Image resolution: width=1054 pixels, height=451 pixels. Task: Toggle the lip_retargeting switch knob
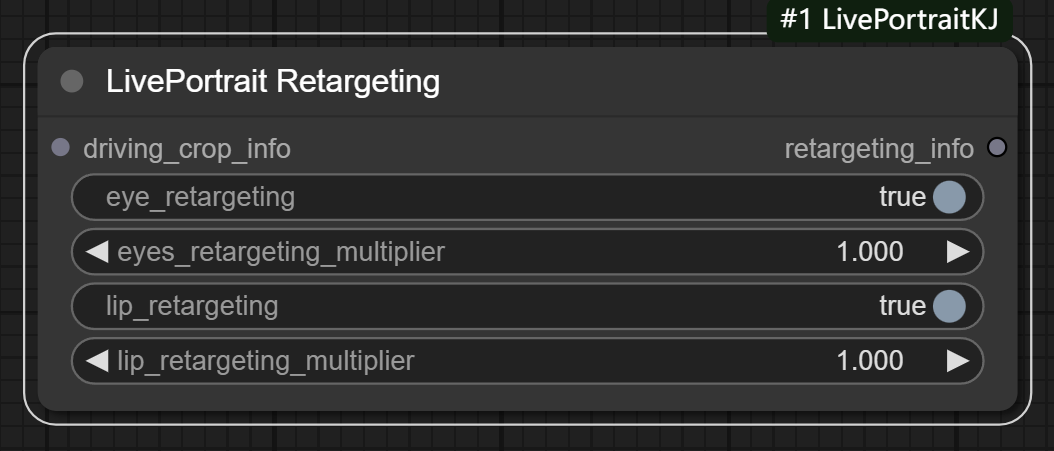[948, 306]
